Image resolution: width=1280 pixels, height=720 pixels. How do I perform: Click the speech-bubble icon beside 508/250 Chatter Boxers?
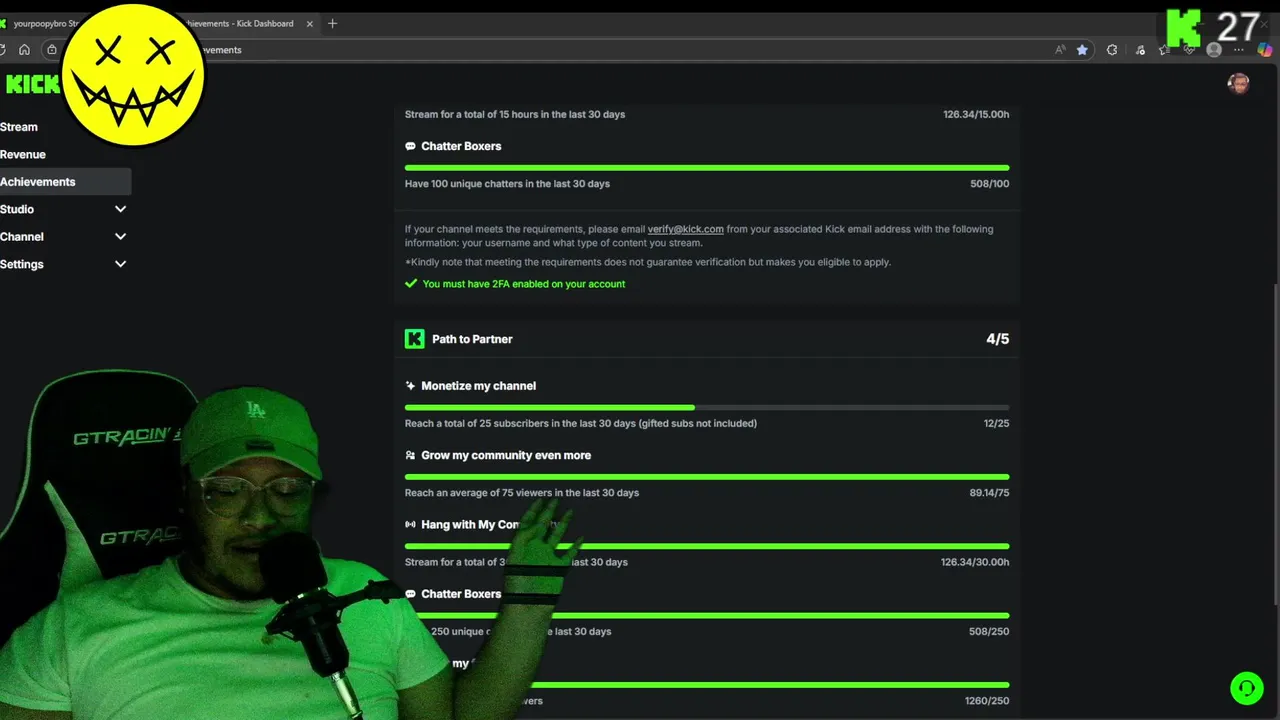tap(410, 594)
